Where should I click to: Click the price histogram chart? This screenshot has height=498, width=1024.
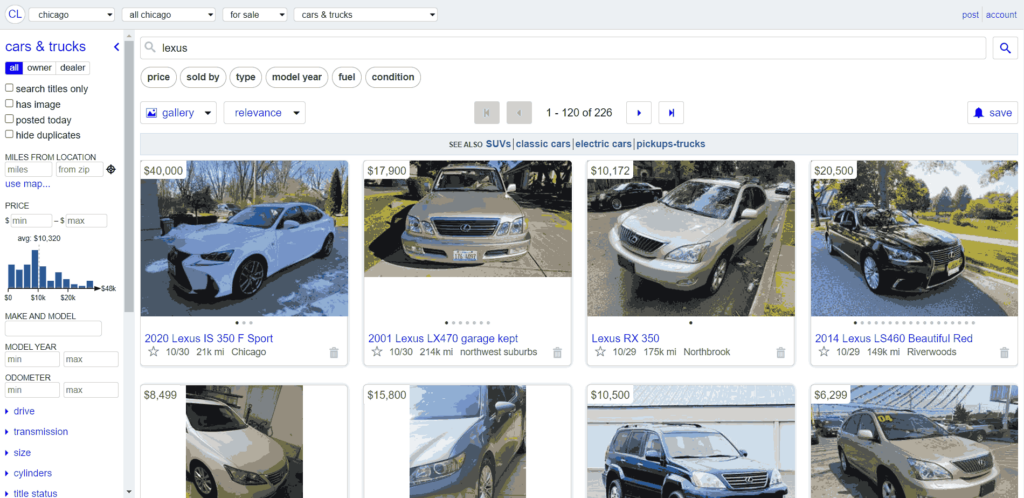point(52,271)
